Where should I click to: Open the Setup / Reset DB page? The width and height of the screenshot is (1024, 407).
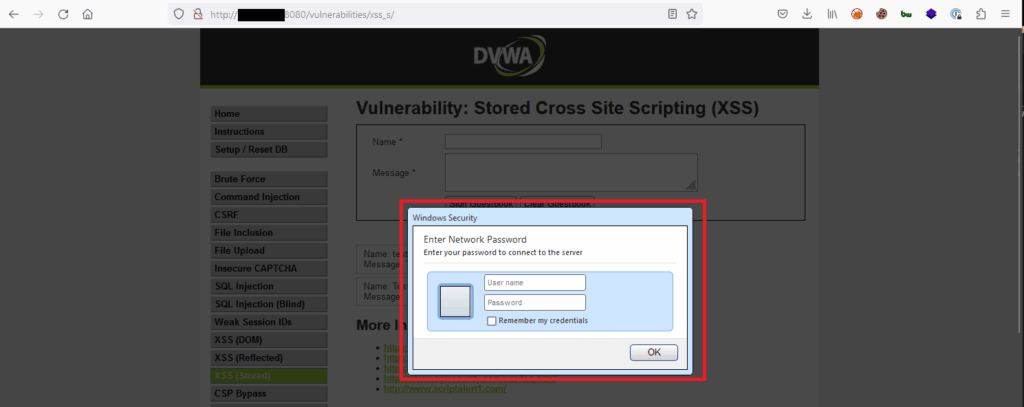[269, 150]
